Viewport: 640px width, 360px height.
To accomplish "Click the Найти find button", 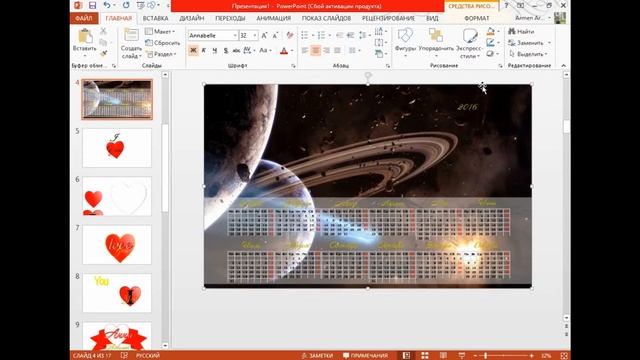I will 521,31.
